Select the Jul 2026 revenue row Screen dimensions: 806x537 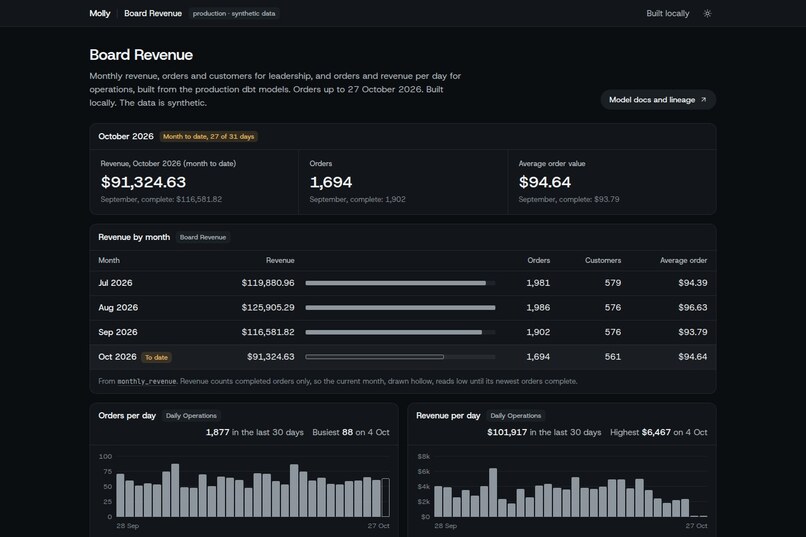pyautogui.click(x=403, y=283)
